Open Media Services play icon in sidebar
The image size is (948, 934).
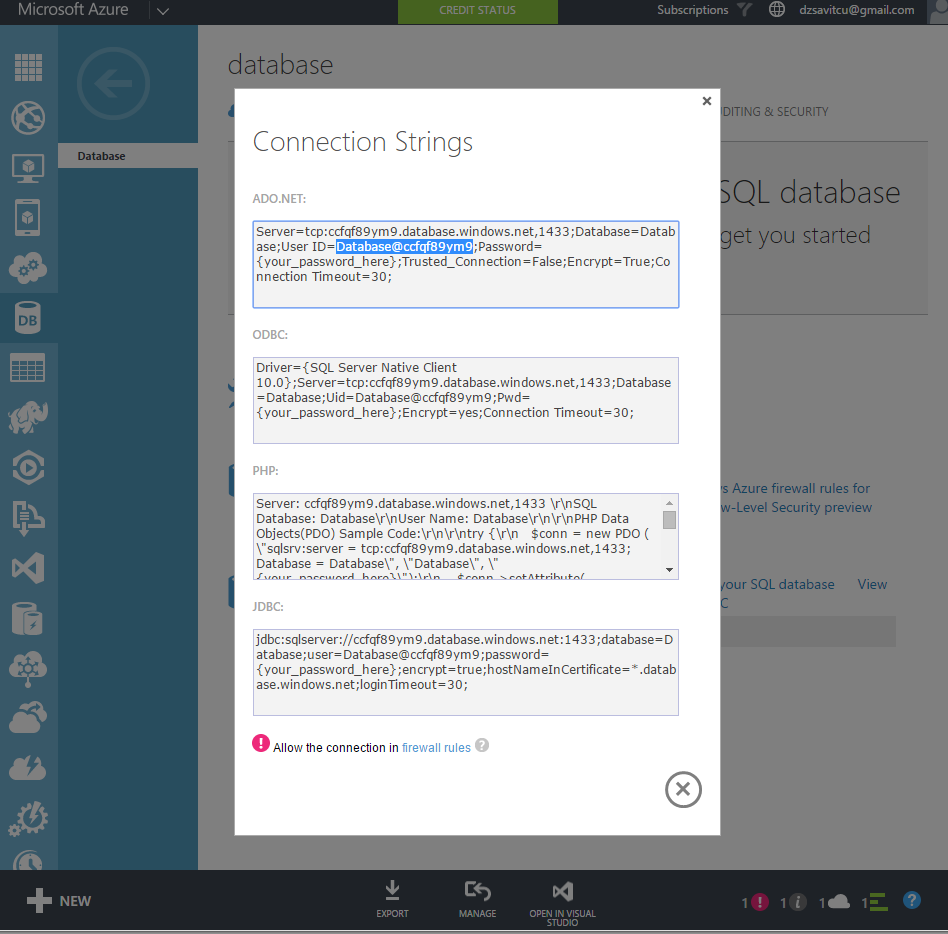28,467
